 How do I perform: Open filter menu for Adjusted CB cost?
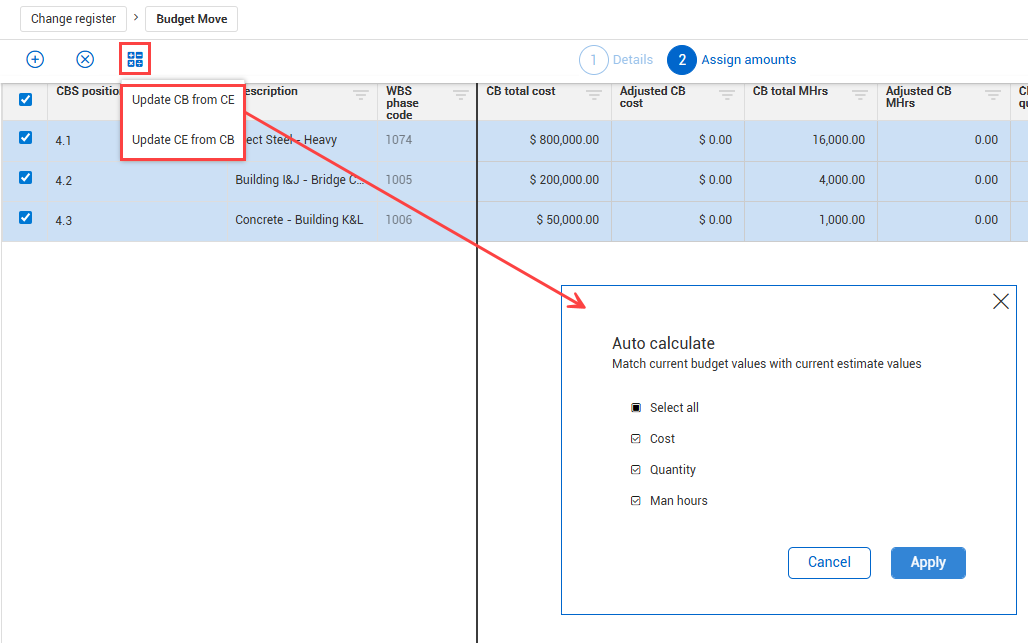coord(726,95)
